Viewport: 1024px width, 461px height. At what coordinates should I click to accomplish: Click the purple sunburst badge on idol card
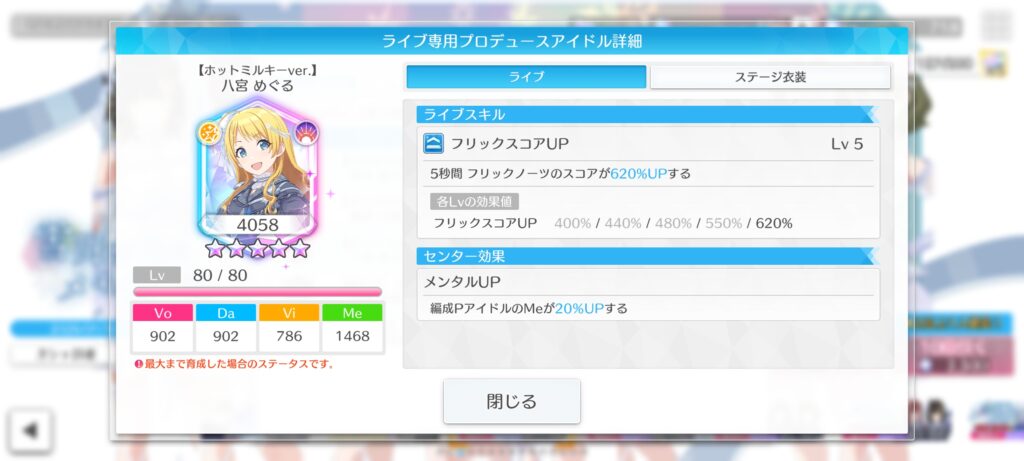click(306, 133)
